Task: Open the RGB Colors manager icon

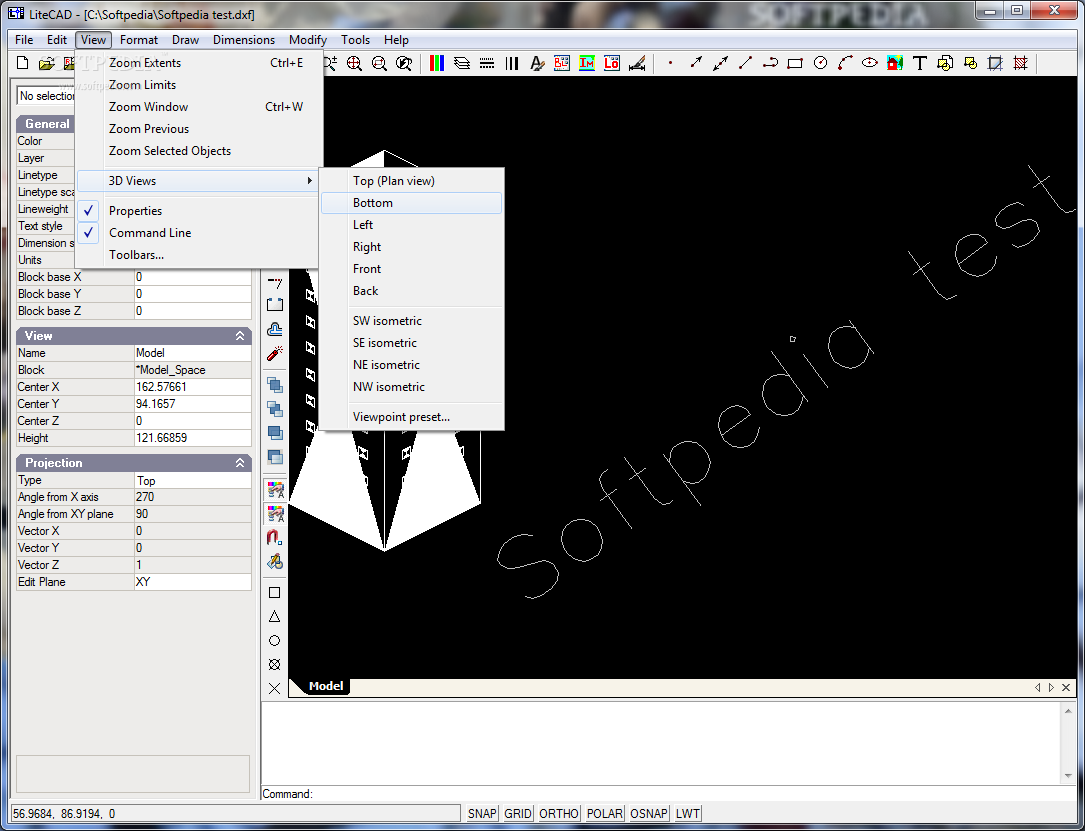Action: 437,64
